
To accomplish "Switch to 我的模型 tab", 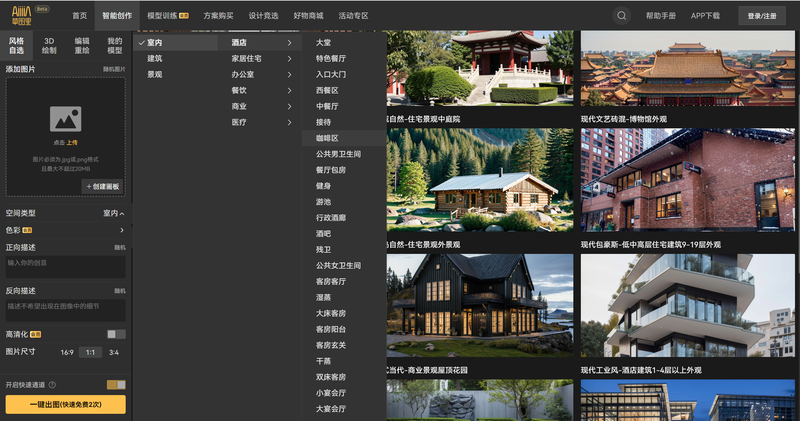I will pos(115,45).
